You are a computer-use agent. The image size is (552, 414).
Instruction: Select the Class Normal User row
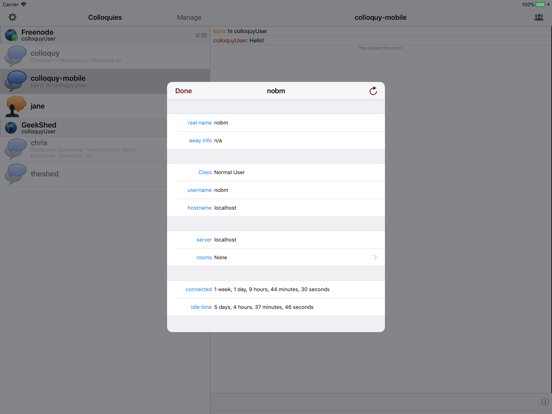click(x=276, y=172)
